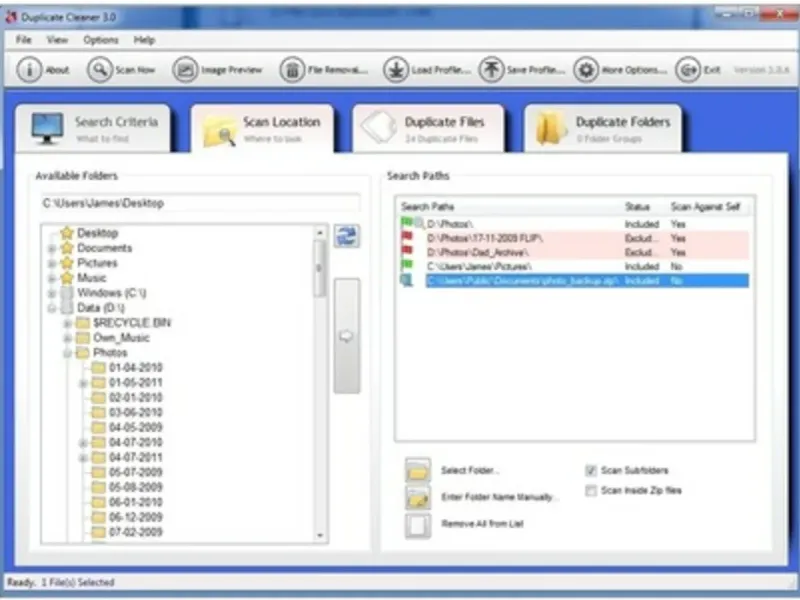Click the Windows (C:) drive icon

point(67,293)
